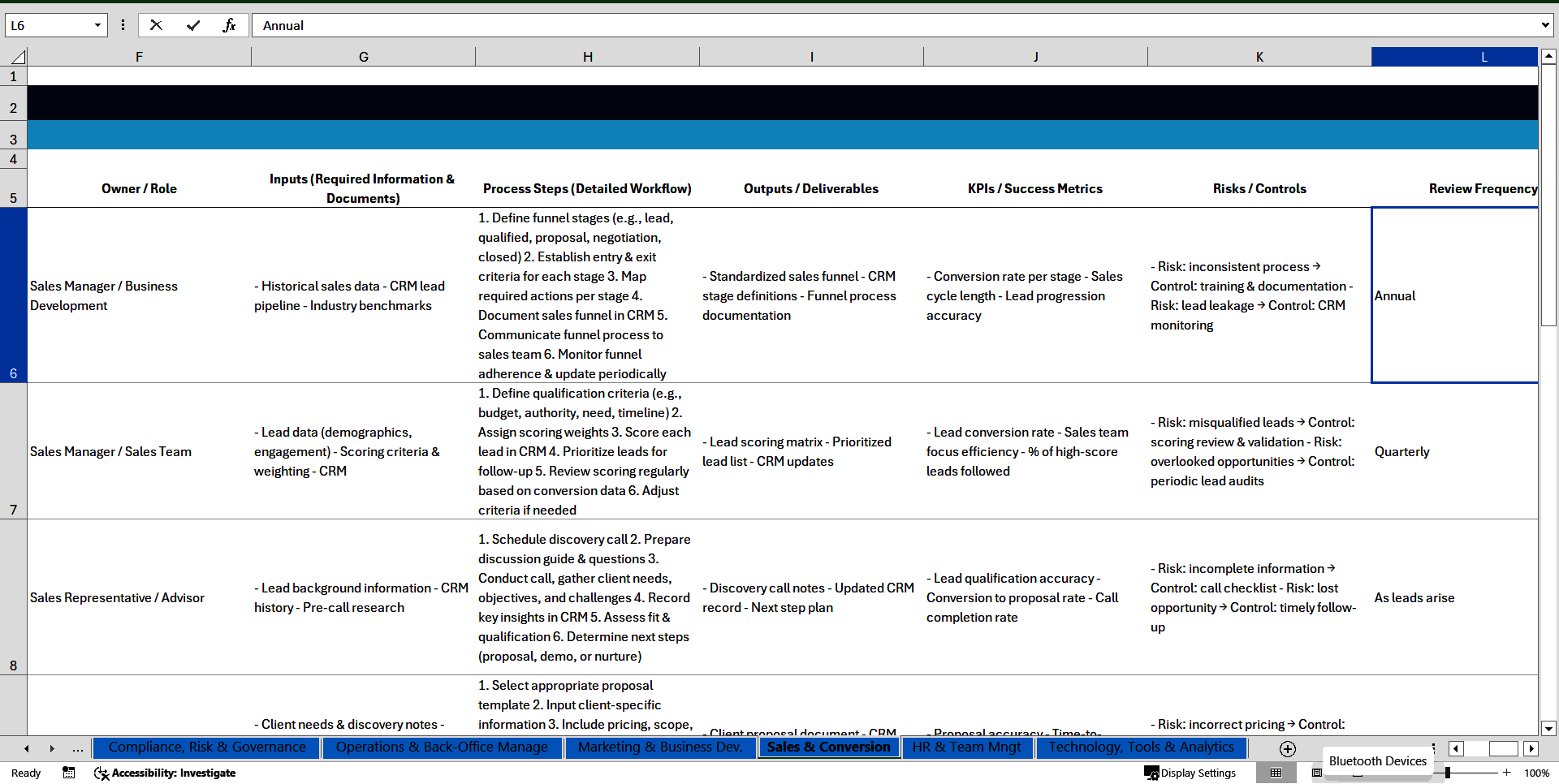Select the Process Steps (Detailed Workflow) header
Image resolution: width=1559 pixels, height=784 pixels.
click(x=587, y=188)
